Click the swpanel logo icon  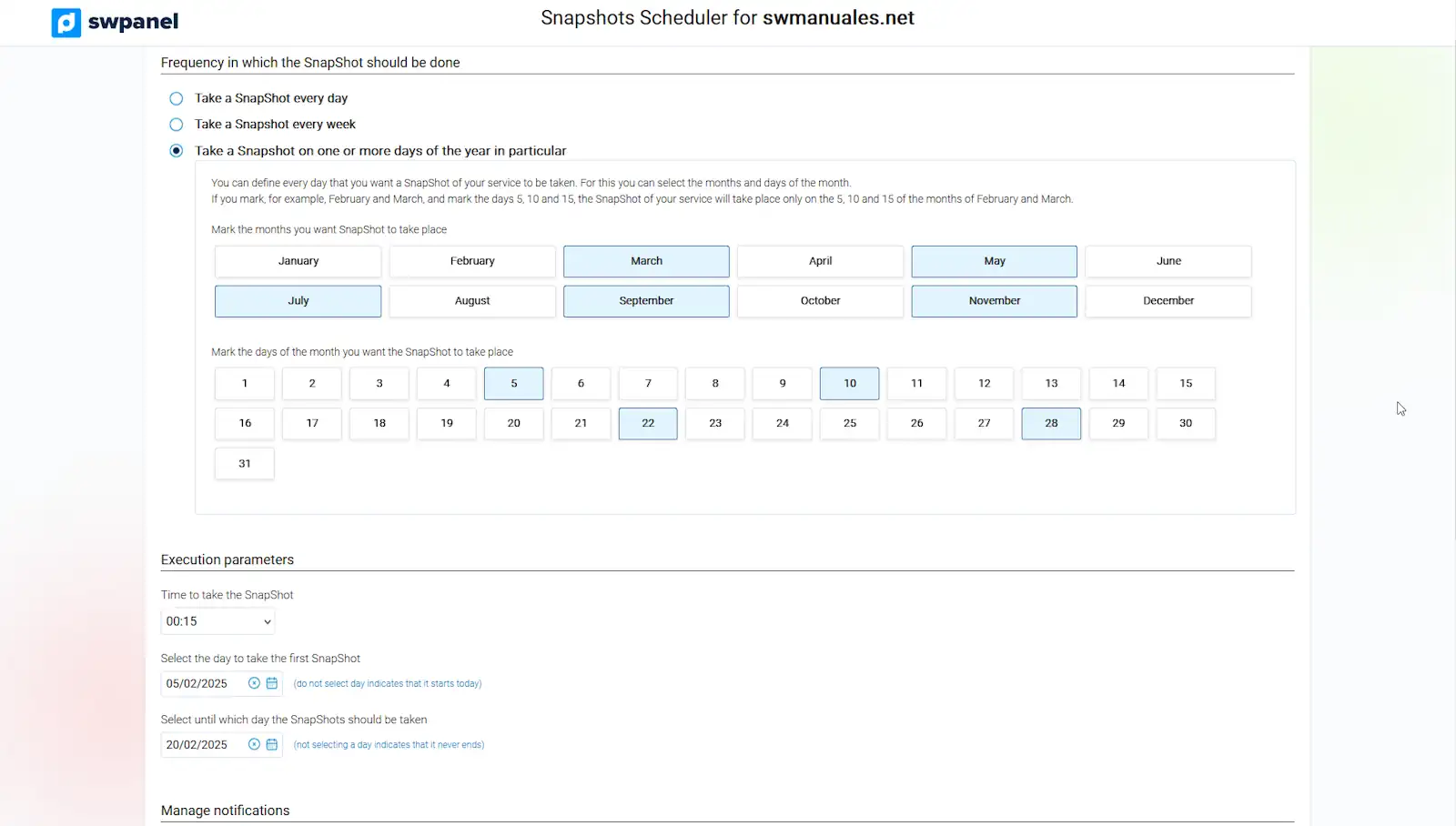[66, 22]
